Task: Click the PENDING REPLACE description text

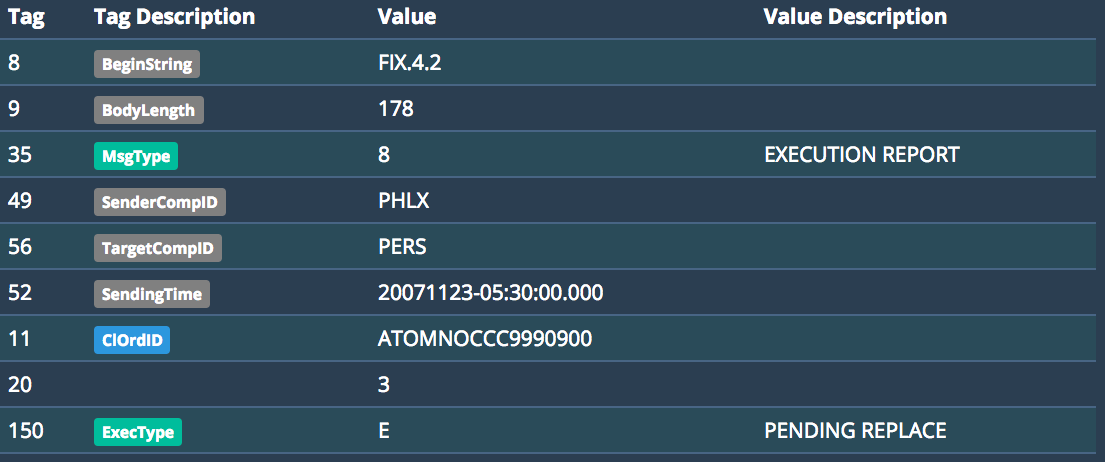Action: (855, 431)
